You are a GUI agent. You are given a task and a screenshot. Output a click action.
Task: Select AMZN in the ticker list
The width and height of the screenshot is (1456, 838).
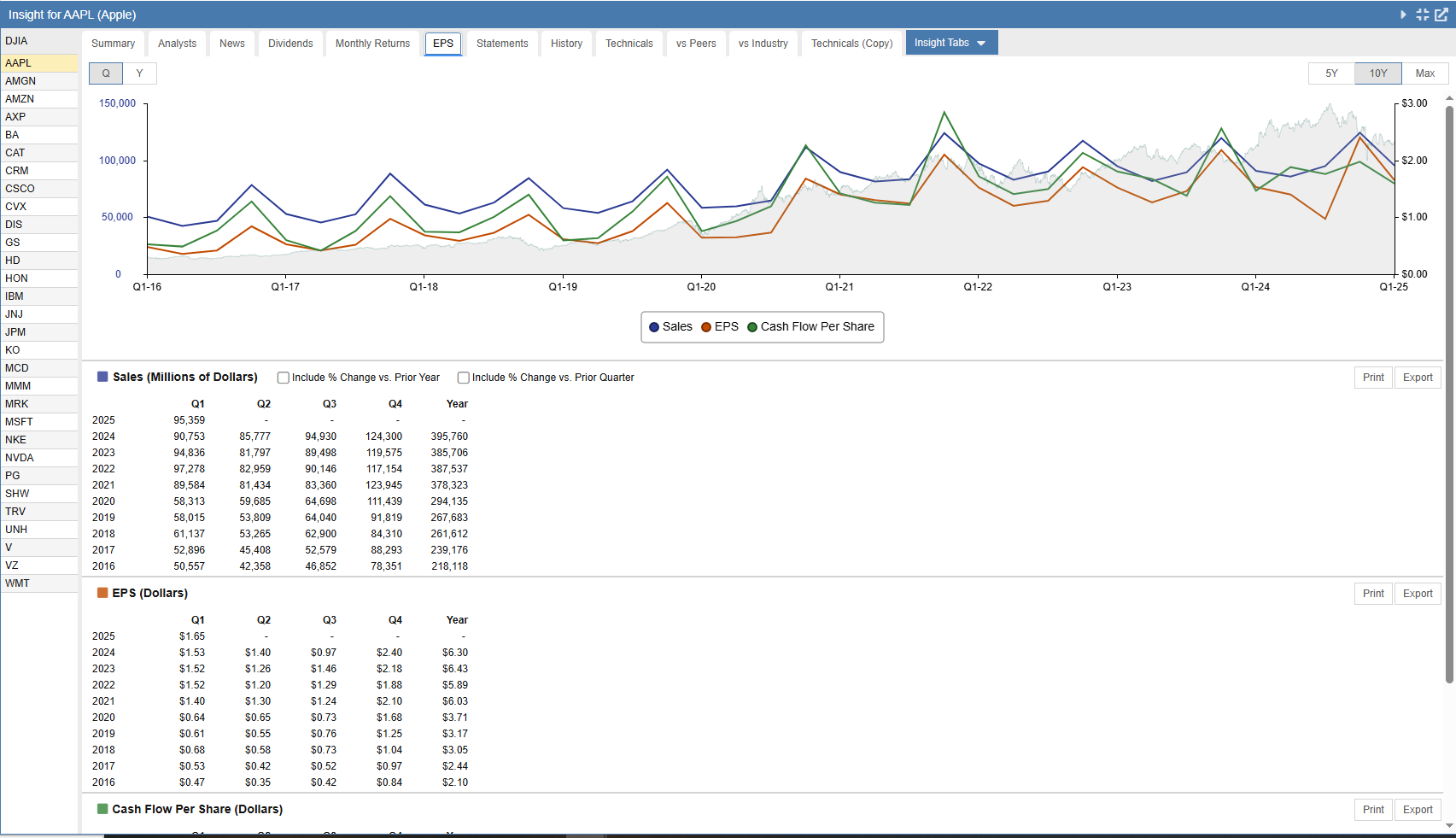click(39, 99)
